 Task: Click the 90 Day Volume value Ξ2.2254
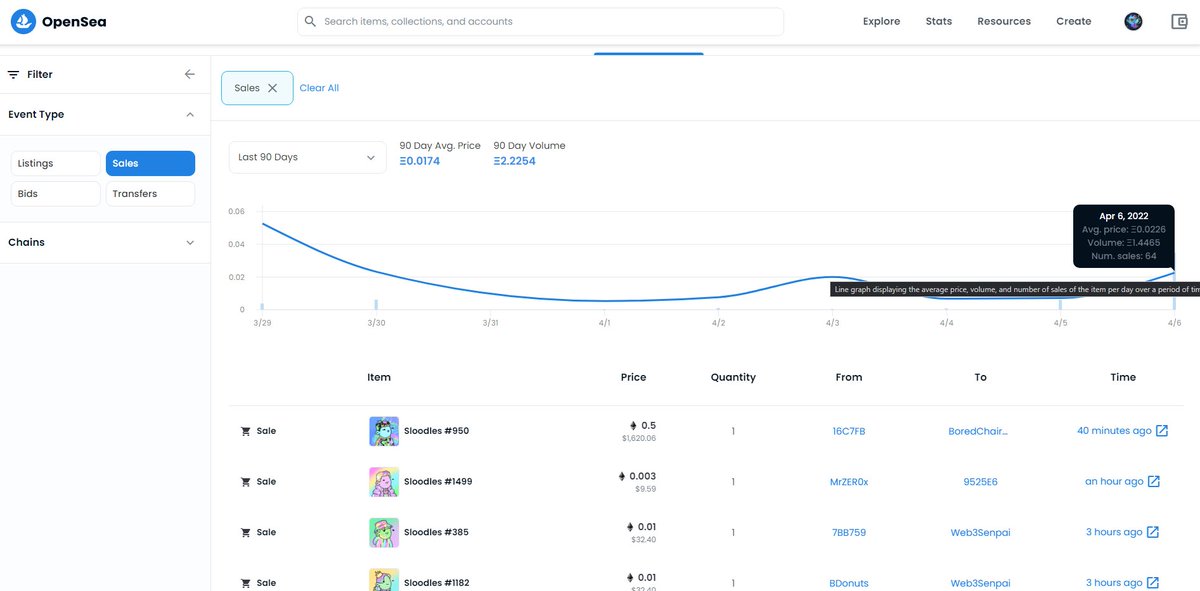(x=514, y=161)
